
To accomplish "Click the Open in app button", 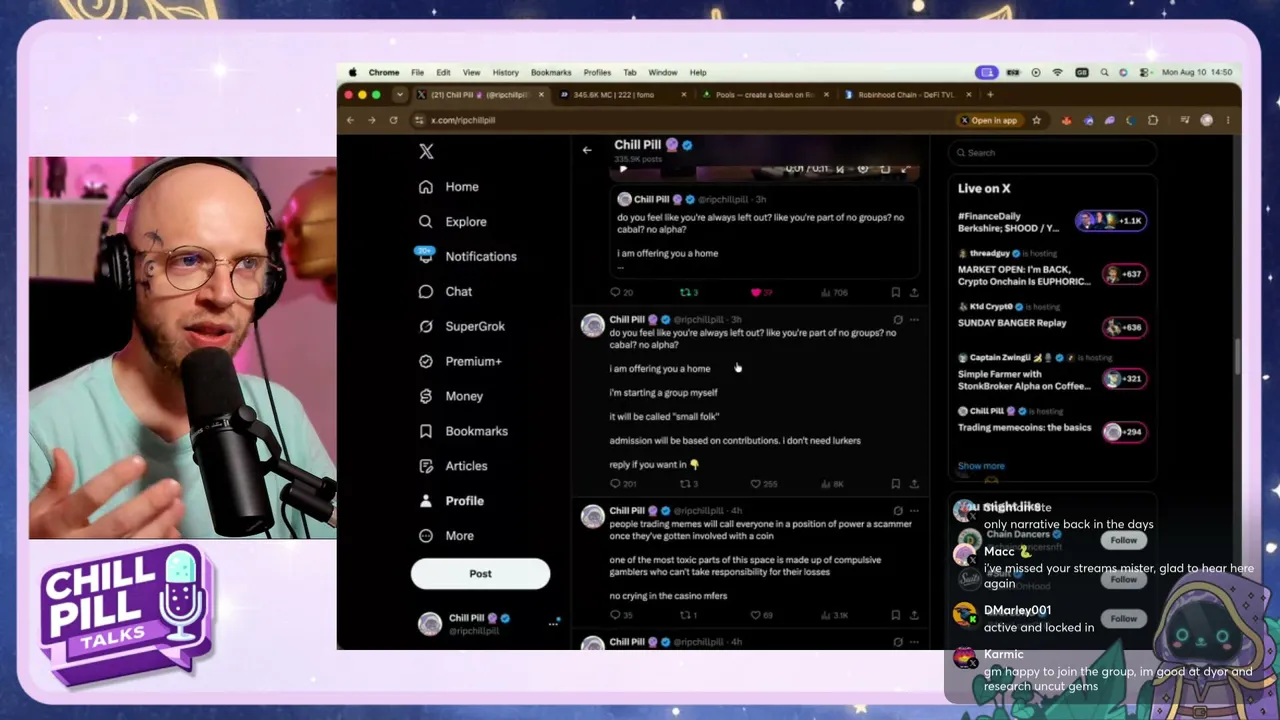I will click(989, 120).
